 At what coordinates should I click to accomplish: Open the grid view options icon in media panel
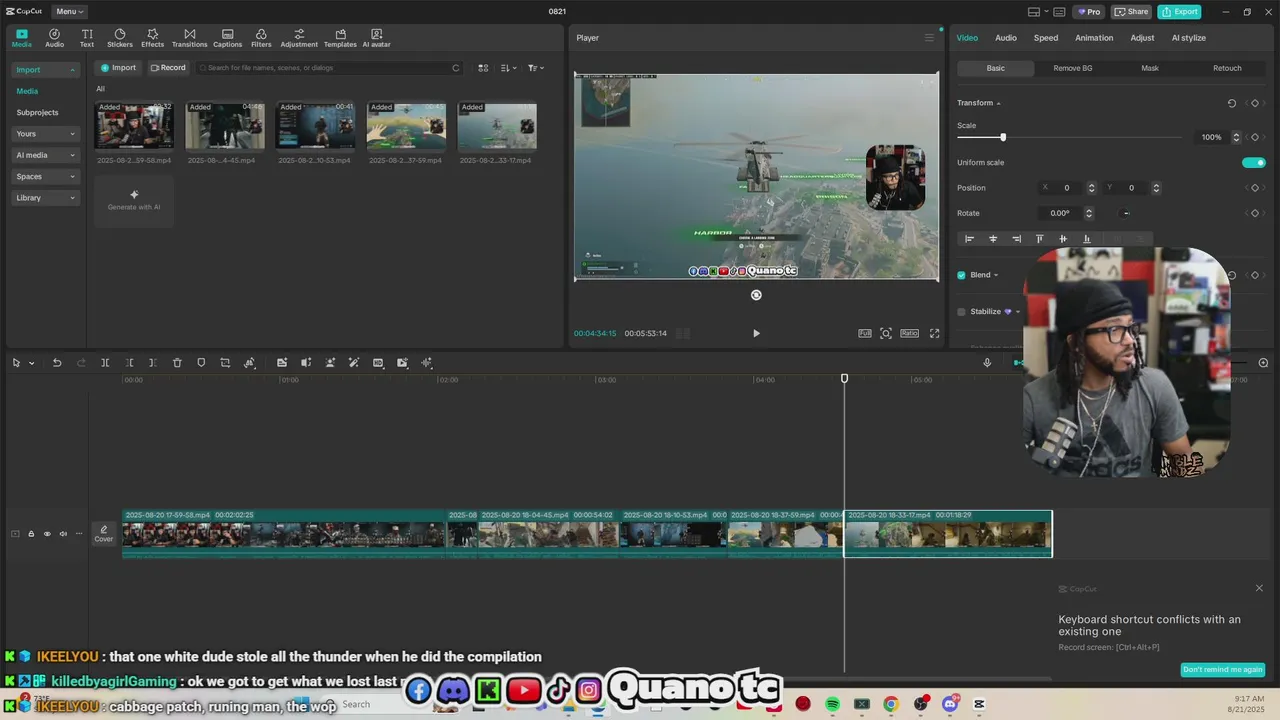click(x=483, y=68)
